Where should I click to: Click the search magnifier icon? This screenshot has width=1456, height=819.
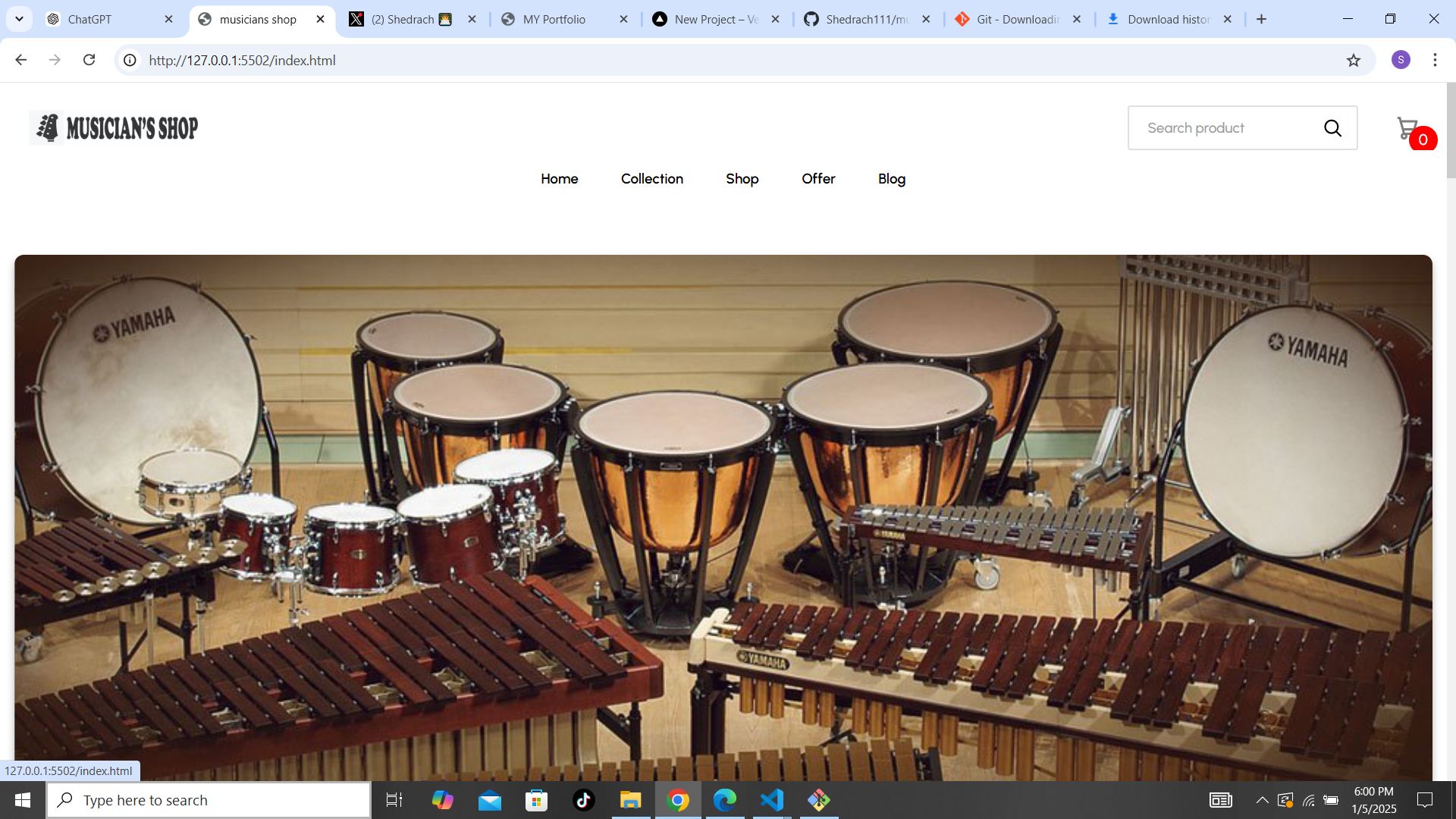click(x=1332, y=128)
